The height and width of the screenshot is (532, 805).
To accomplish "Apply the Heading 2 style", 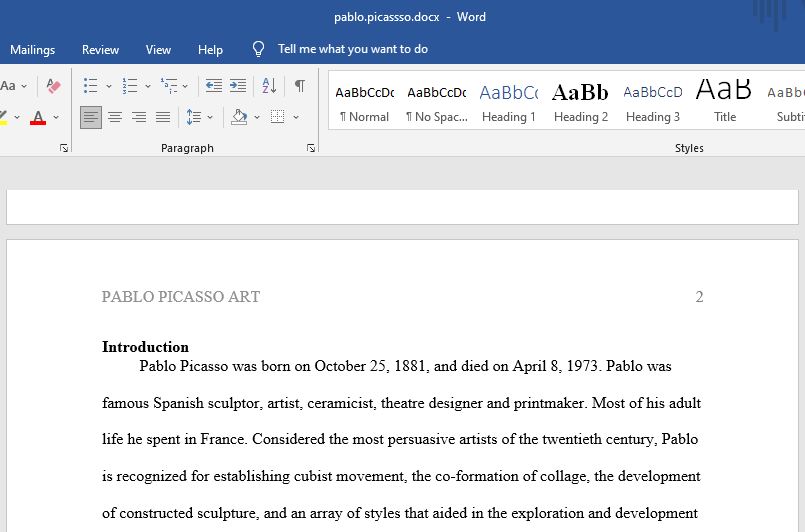I will click(x=581, y=103).
